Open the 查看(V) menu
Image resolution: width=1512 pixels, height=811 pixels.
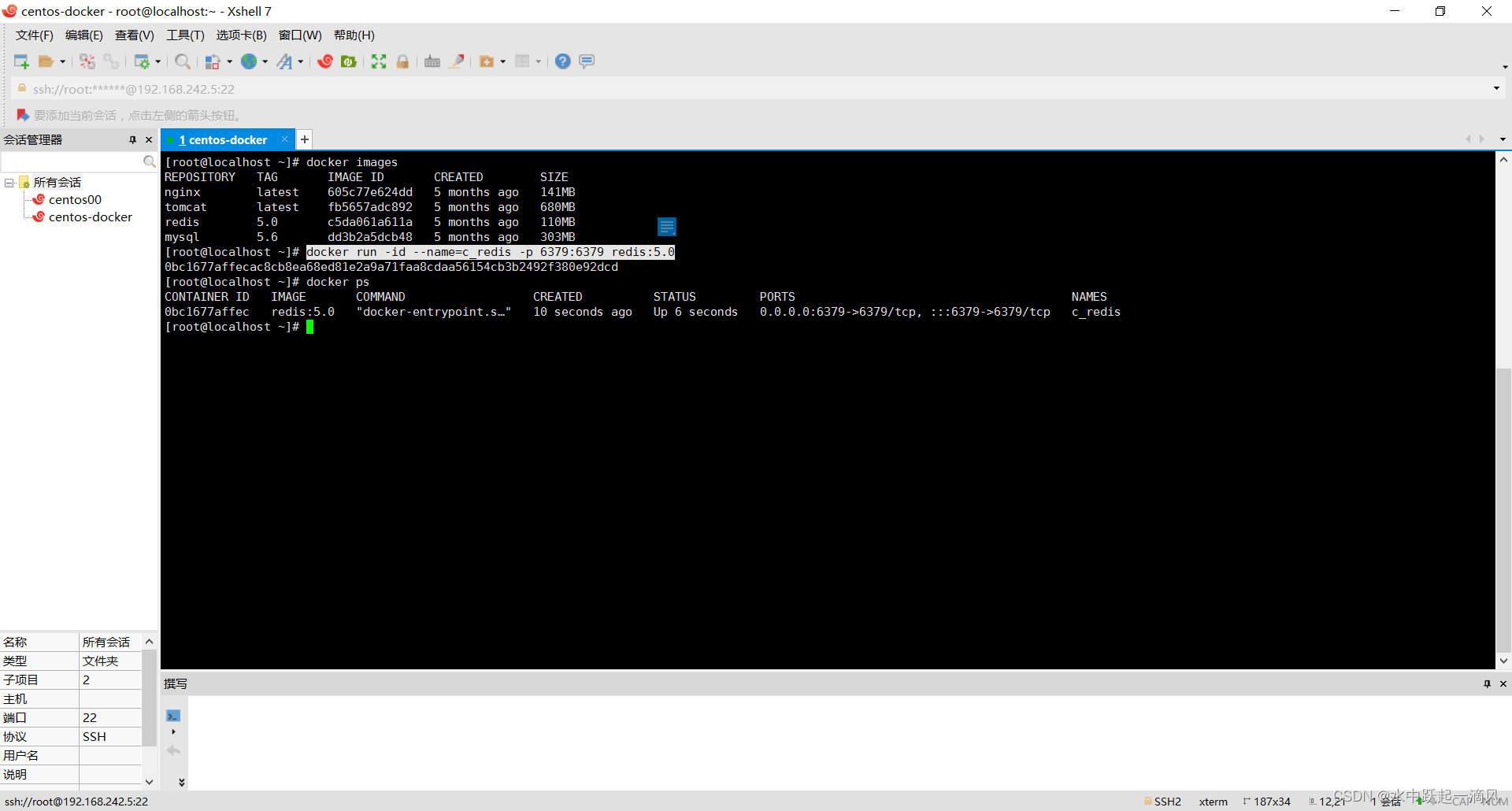tap(135, 35)
